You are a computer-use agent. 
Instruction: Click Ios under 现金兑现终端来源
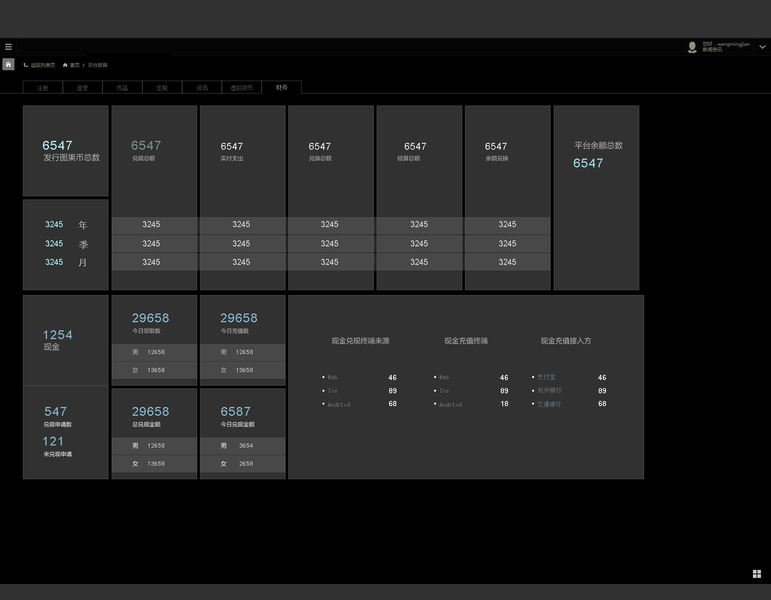pos(333,391)
